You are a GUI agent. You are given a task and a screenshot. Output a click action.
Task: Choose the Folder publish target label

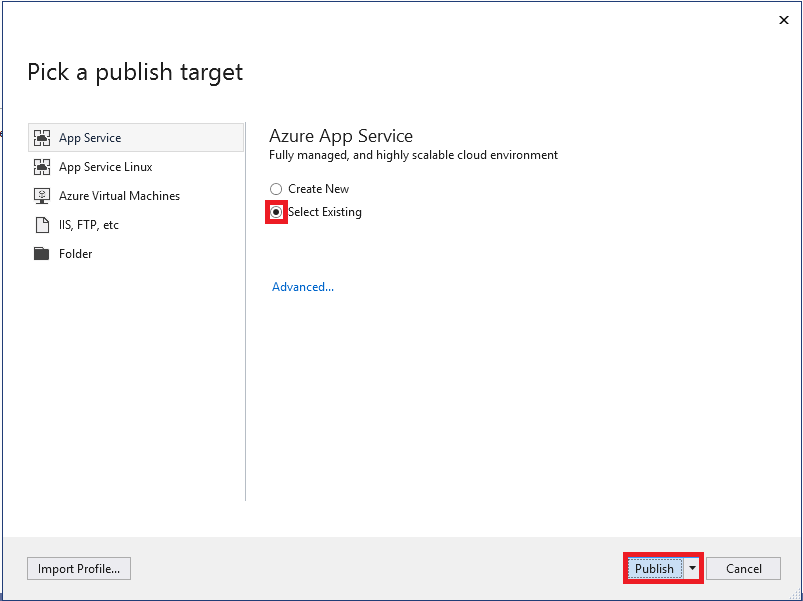(x=75, y=254)
